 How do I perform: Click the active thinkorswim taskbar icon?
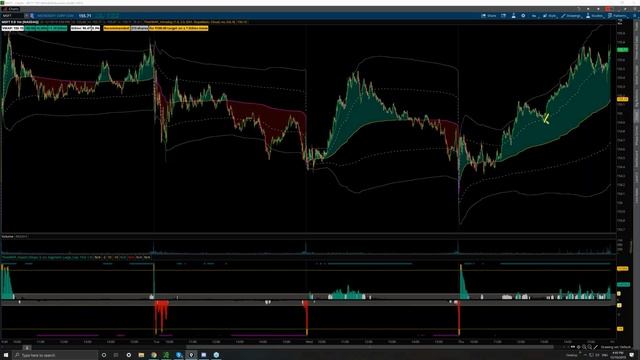click(x=191, y=355)
